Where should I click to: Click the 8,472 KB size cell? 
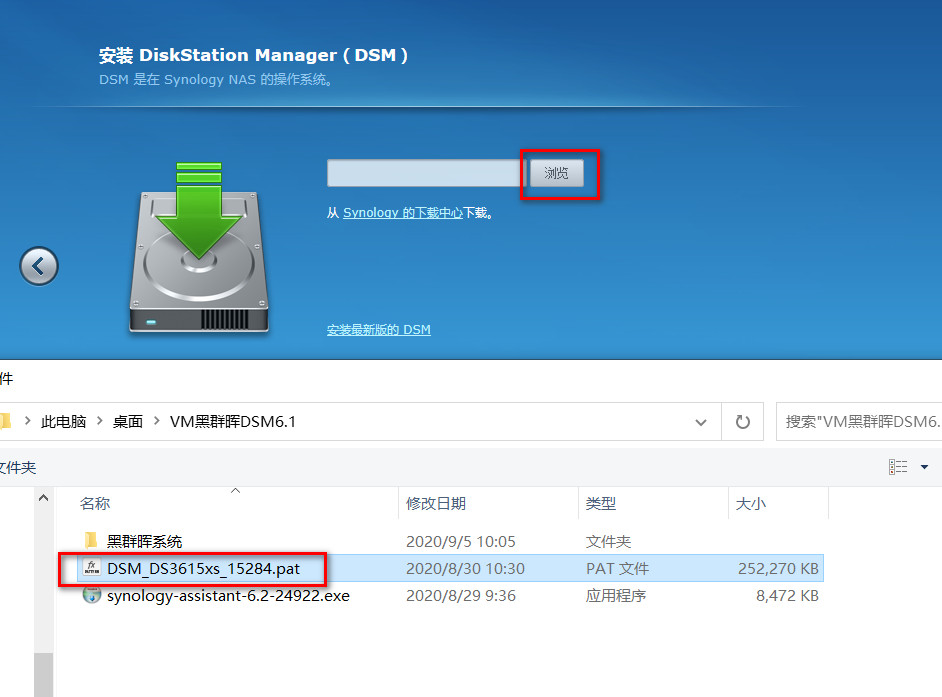tap(787, 595)
